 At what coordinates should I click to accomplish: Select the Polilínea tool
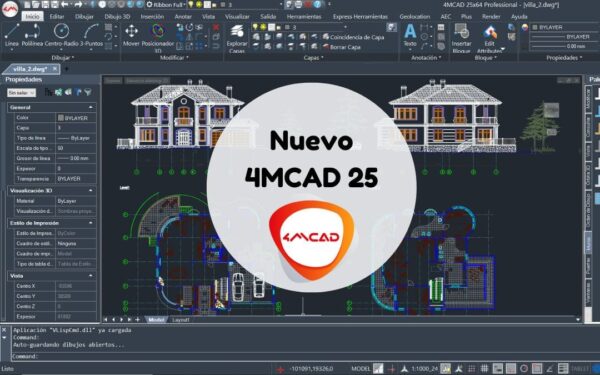(x=32, y=34)
